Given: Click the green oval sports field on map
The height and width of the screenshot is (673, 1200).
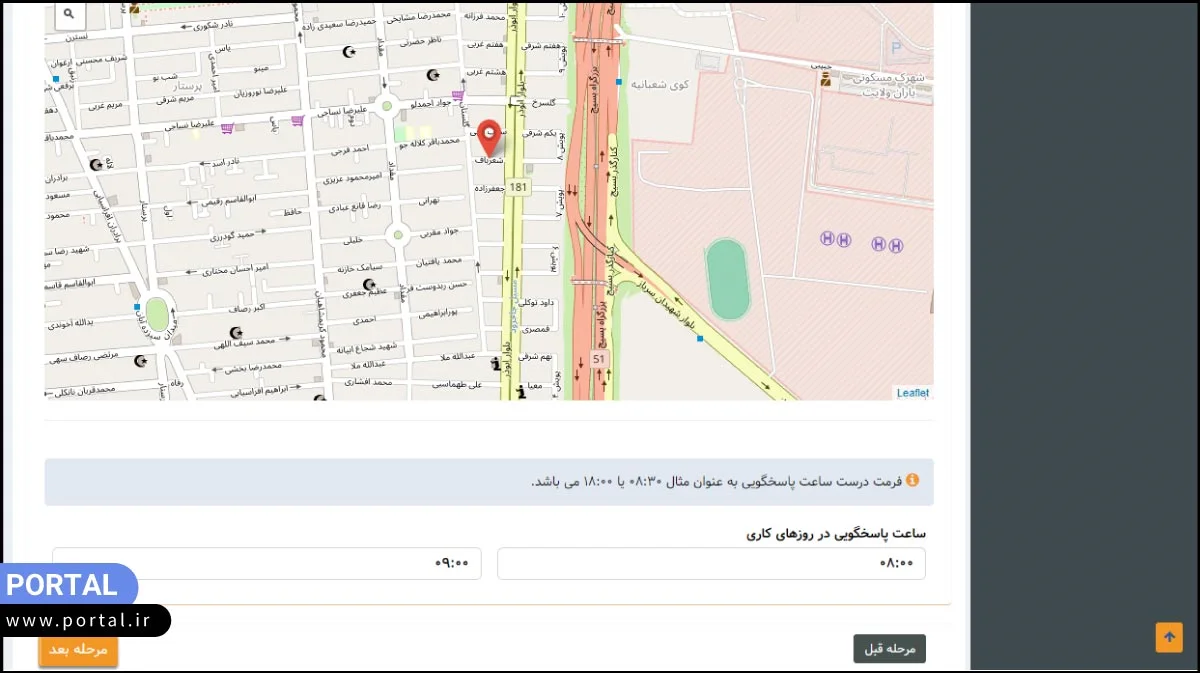Looking at the screenshot, I should point(727,279).
